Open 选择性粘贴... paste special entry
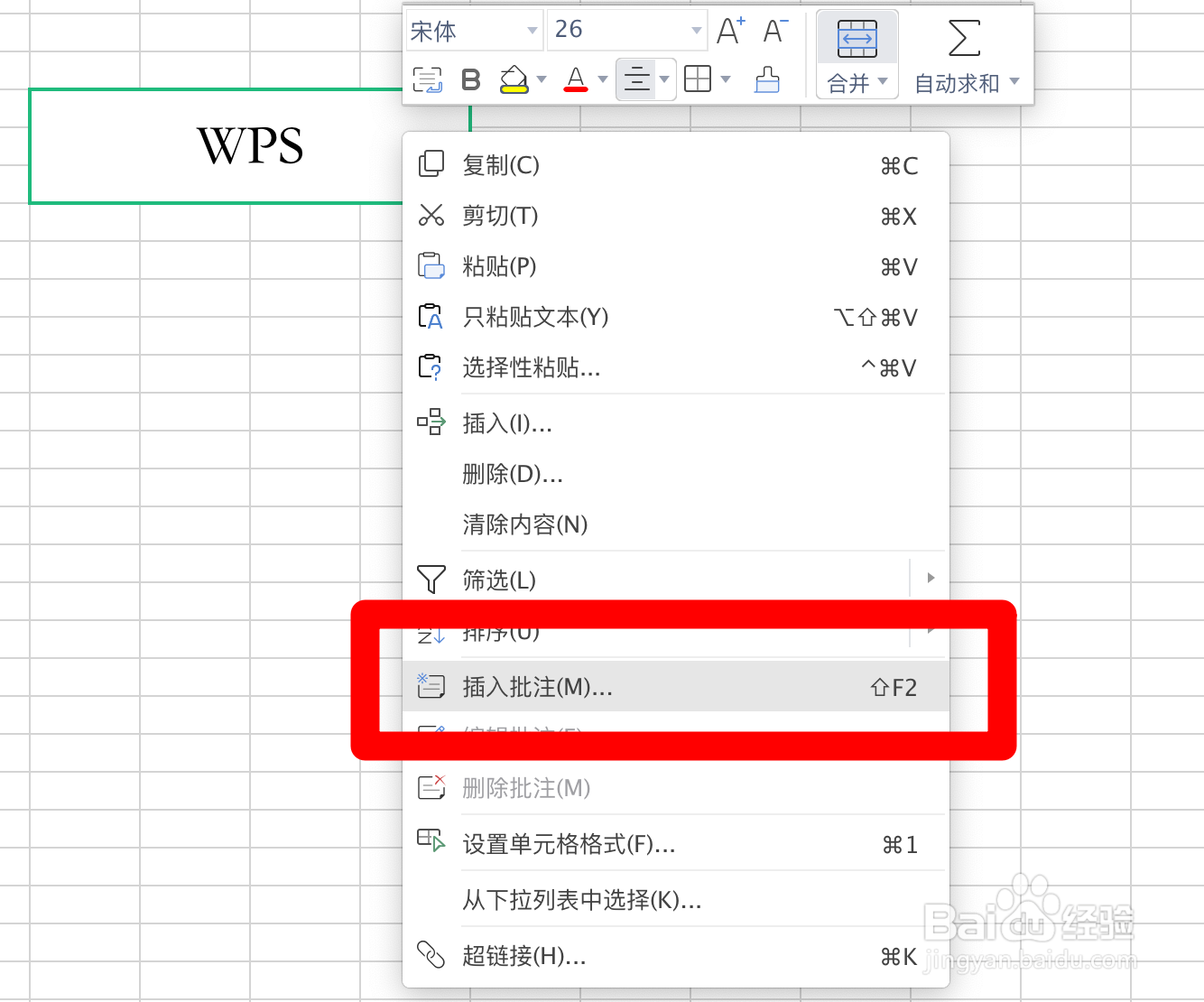 point(676,367)
